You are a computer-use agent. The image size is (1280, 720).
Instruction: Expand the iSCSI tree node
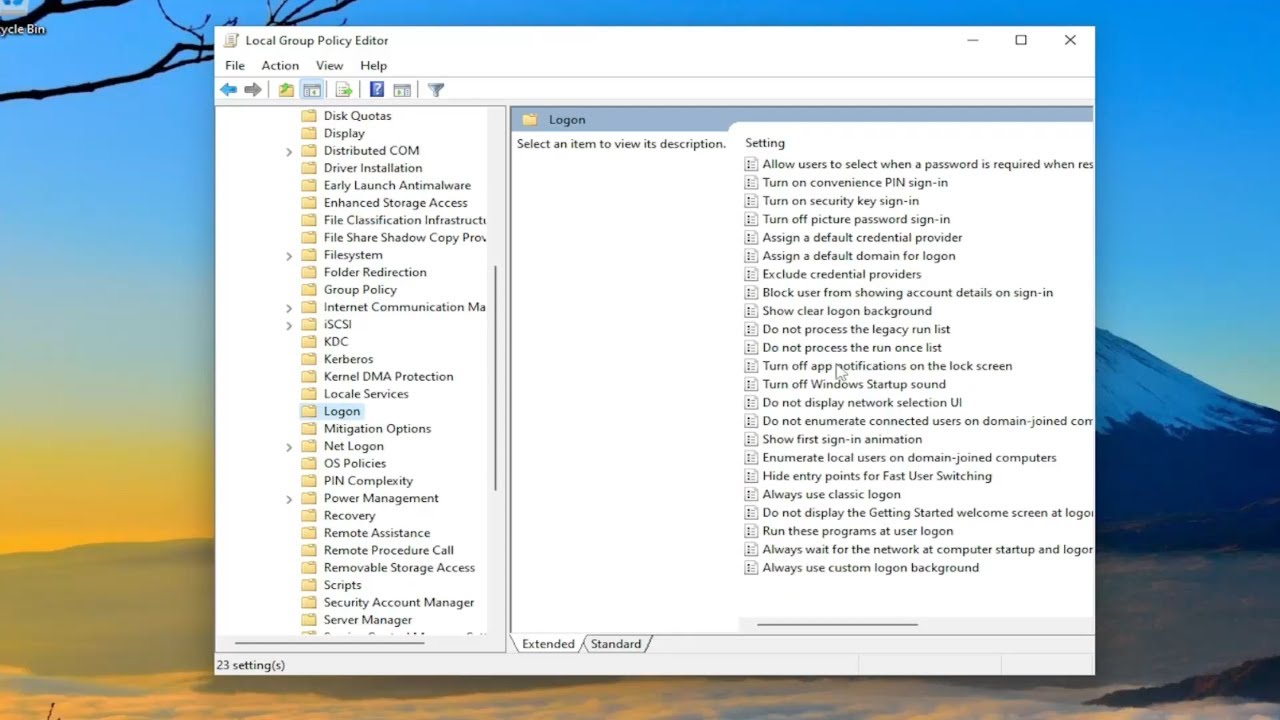pos(289,325)
